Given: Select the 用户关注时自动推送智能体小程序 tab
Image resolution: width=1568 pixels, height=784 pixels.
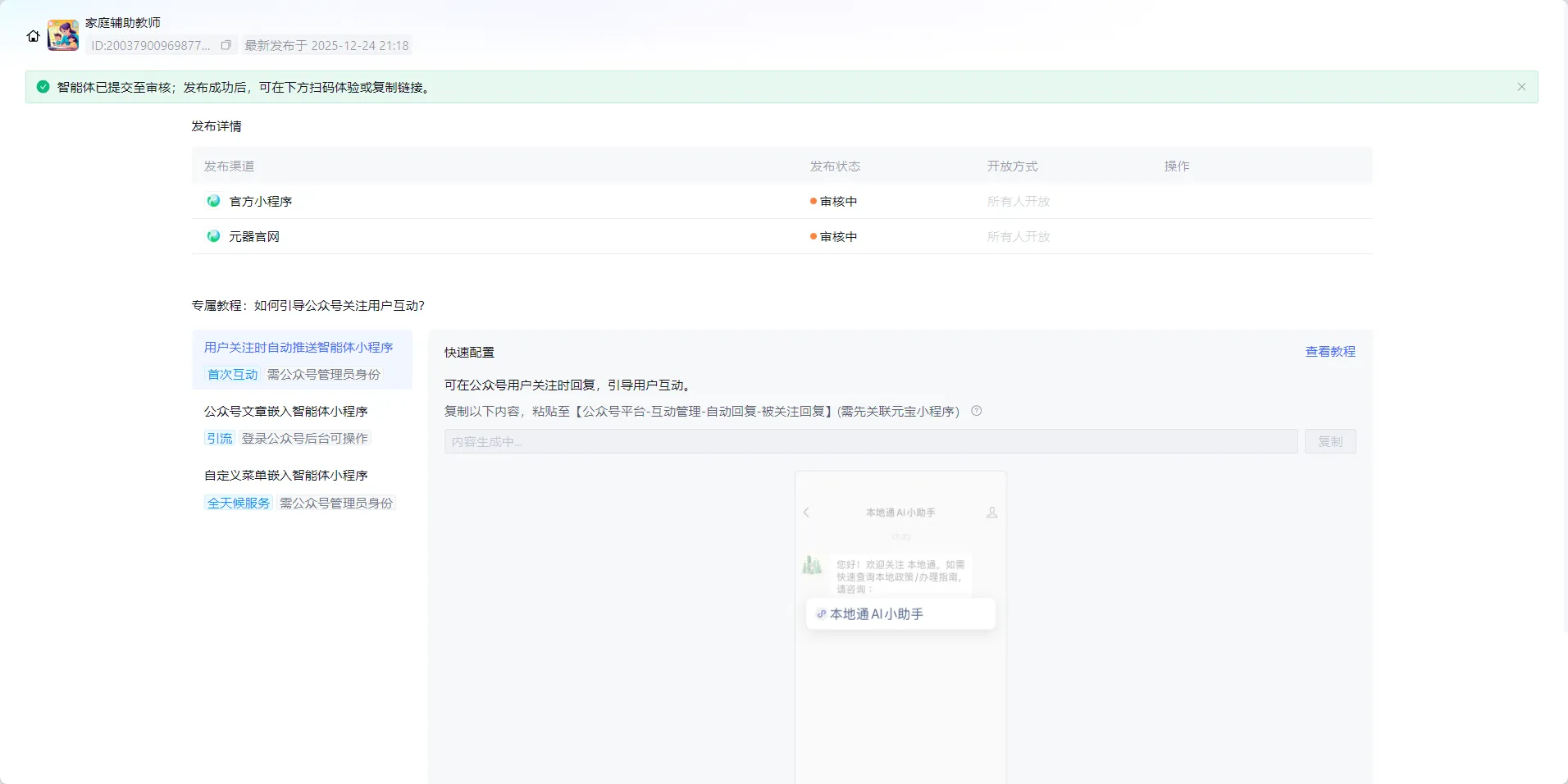Looking at the screenshot, I should coord(299,348).
